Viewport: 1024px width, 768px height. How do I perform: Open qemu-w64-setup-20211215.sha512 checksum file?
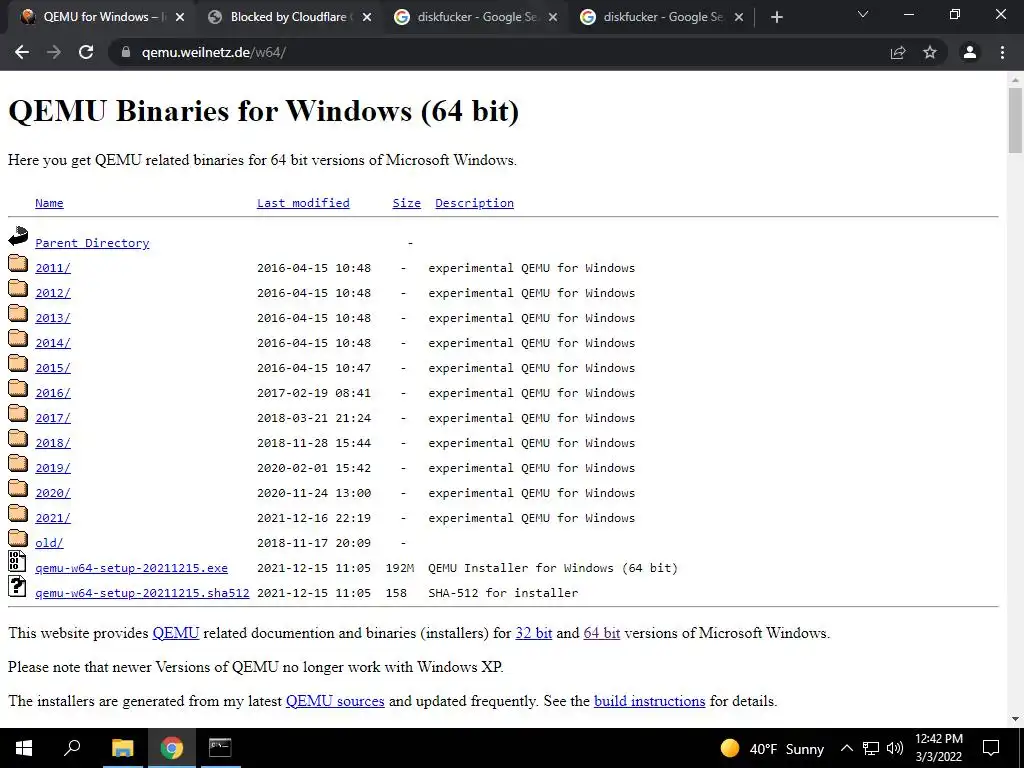(x=142, y=593)
